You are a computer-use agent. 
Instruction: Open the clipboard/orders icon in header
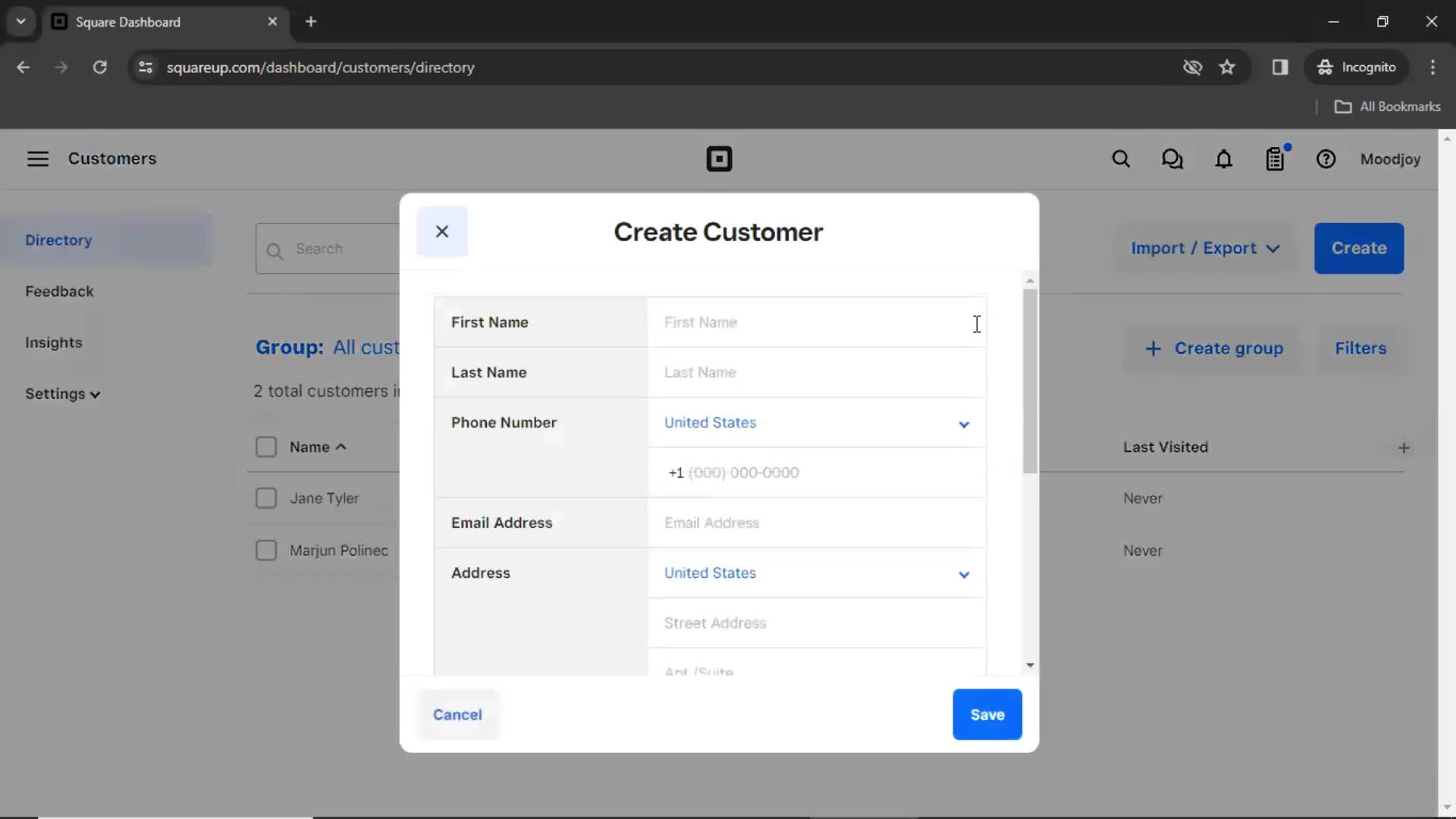[1274, 159]
